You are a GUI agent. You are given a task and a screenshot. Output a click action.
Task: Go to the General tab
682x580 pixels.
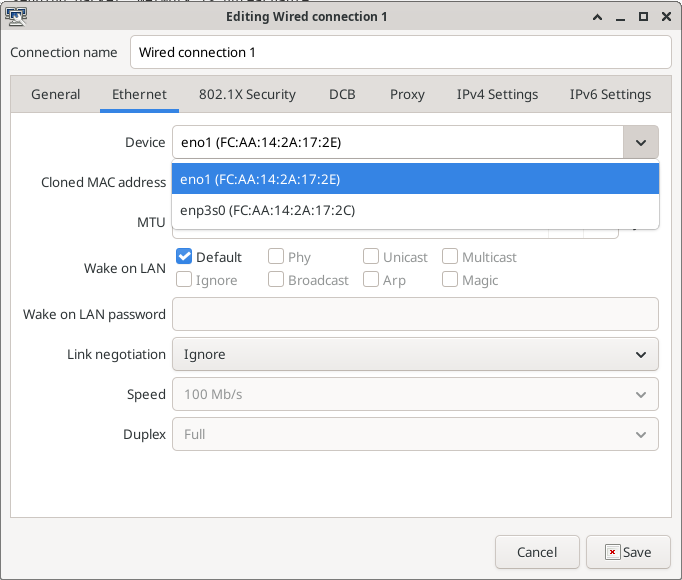(x=56, y=94)
